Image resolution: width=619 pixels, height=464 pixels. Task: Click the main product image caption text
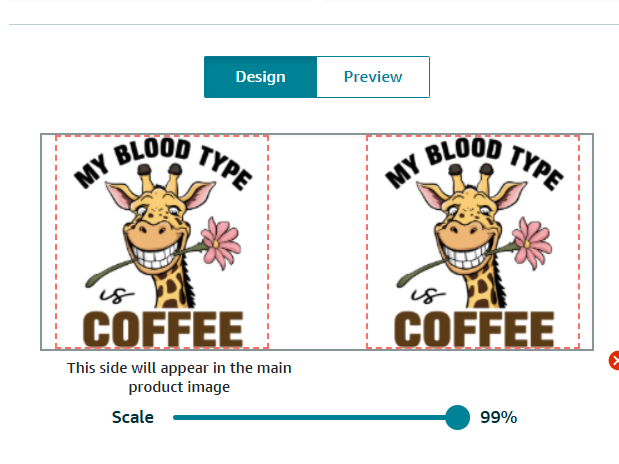click(x=179, y=377)
